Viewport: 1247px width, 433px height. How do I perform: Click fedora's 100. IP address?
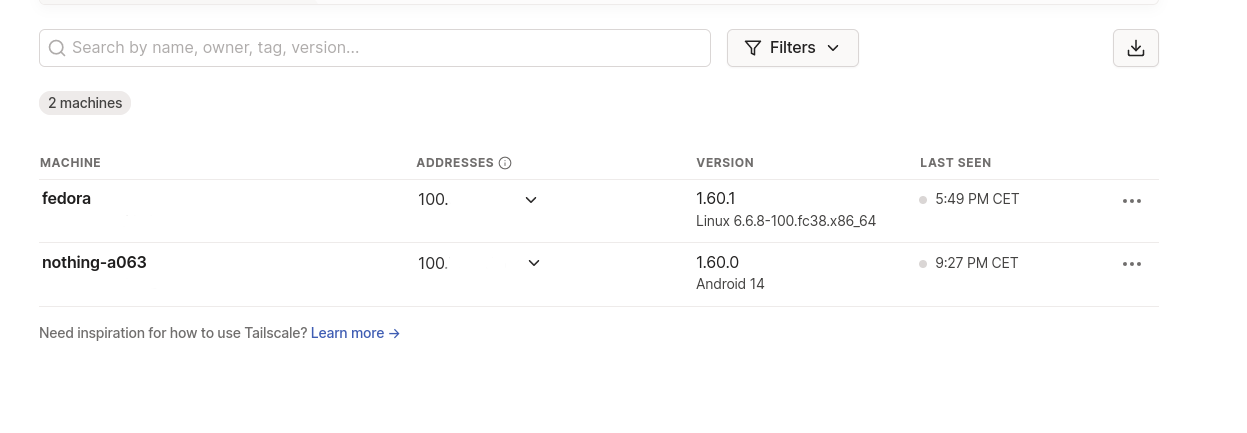click(433, 200)
